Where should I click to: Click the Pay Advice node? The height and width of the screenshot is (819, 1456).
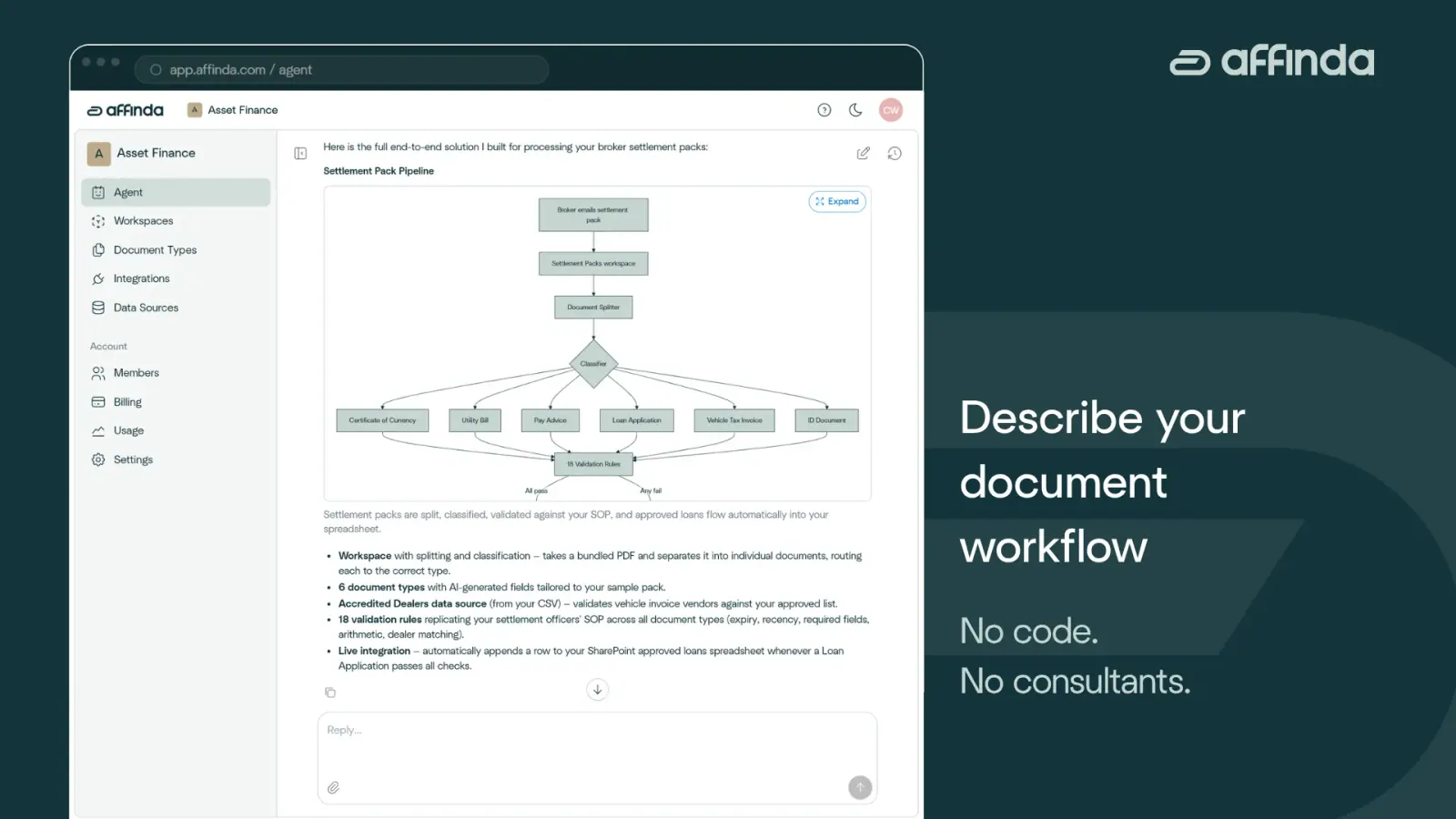(551, 420)
